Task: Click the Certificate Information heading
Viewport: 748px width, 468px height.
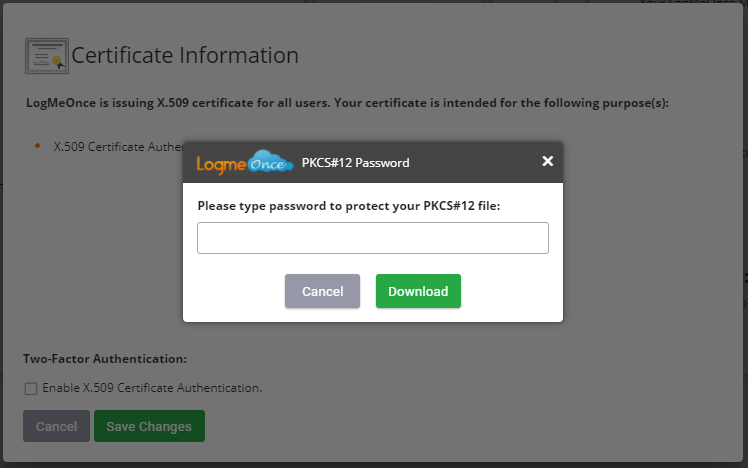Action: click(x=185, y=55)
